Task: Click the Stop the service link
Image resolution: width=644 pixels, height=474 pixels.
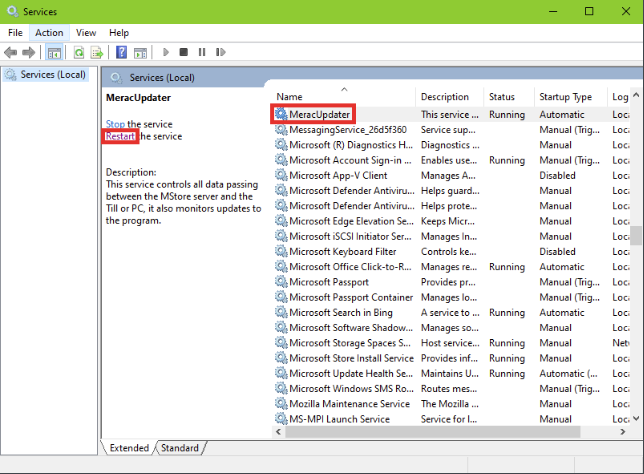Action: tap(115, 124)
